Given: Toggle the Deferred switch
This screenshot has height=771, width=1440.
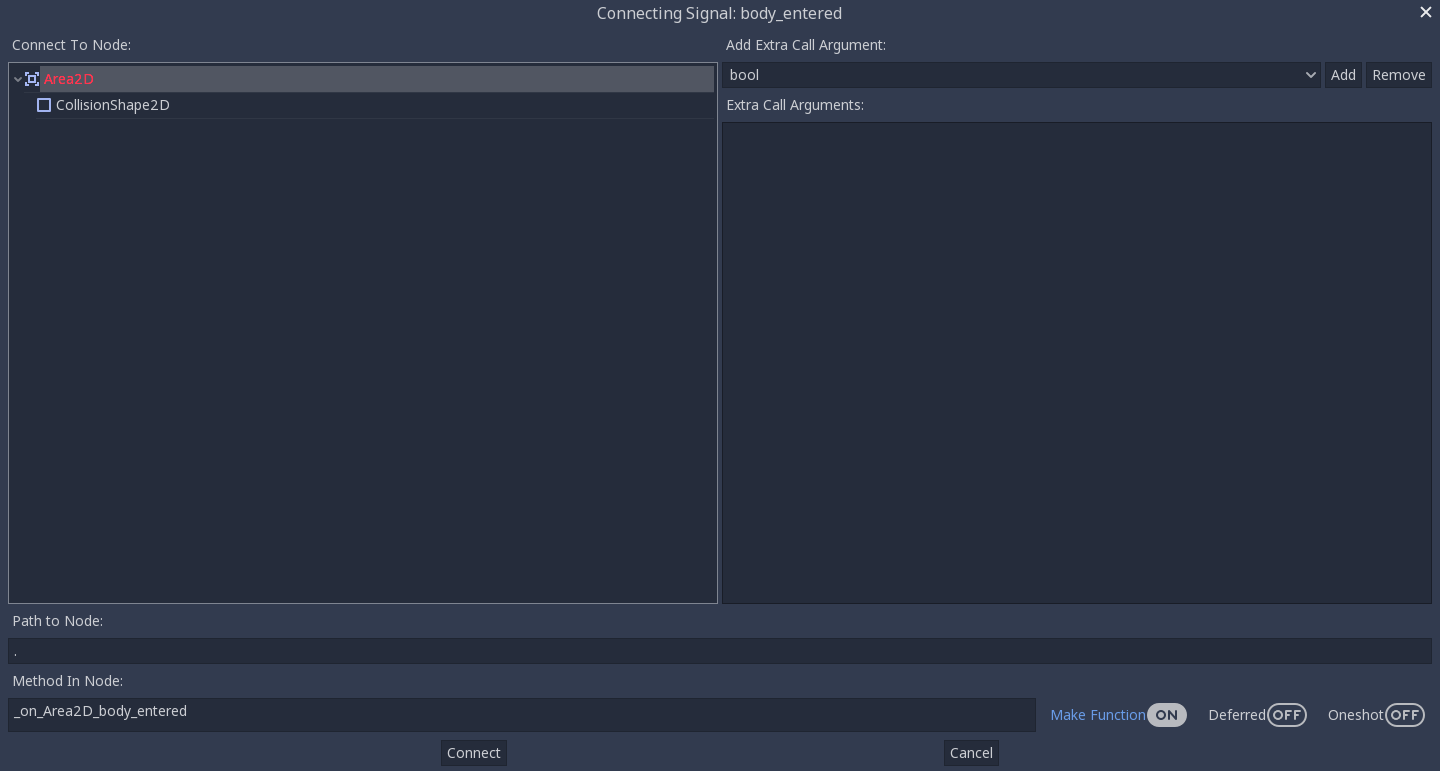Looking at the screenshot, I should (1286, 715).
